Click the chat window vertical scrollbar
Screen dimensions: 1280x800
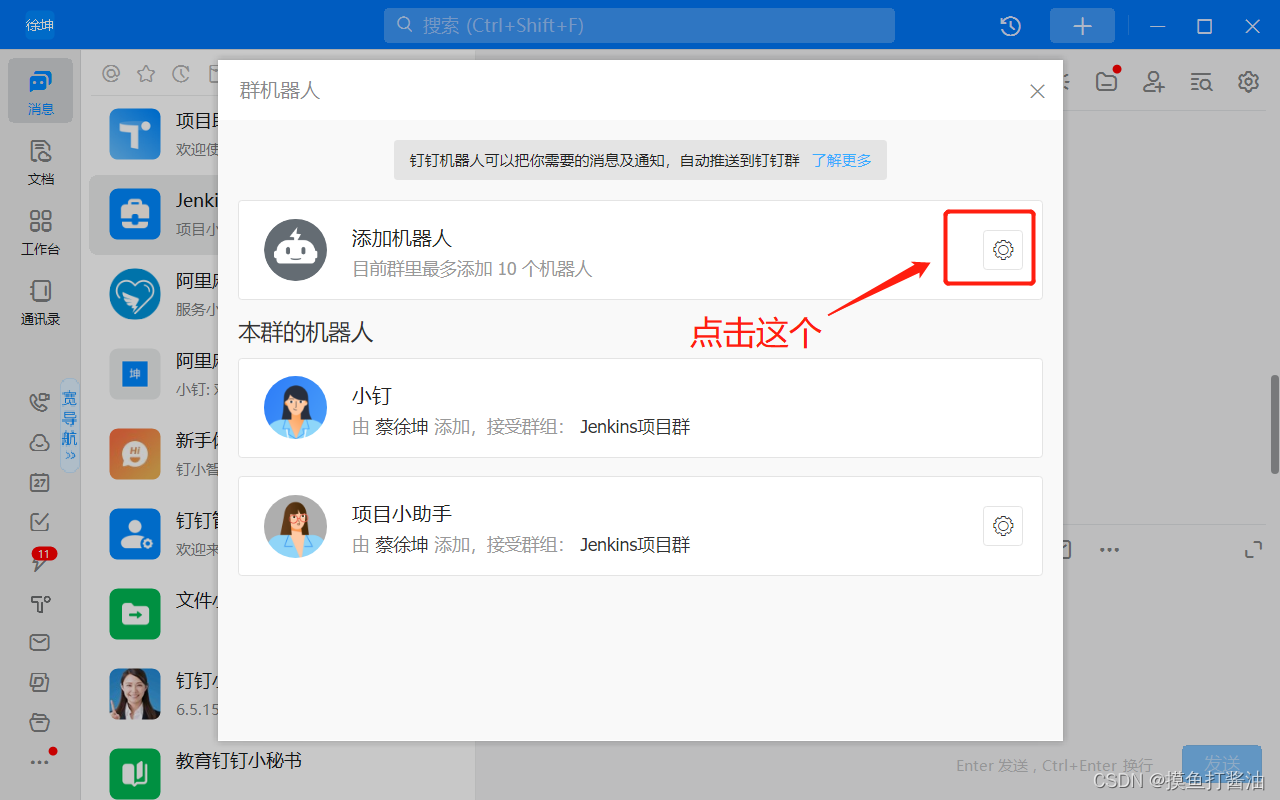[1274, 424]
